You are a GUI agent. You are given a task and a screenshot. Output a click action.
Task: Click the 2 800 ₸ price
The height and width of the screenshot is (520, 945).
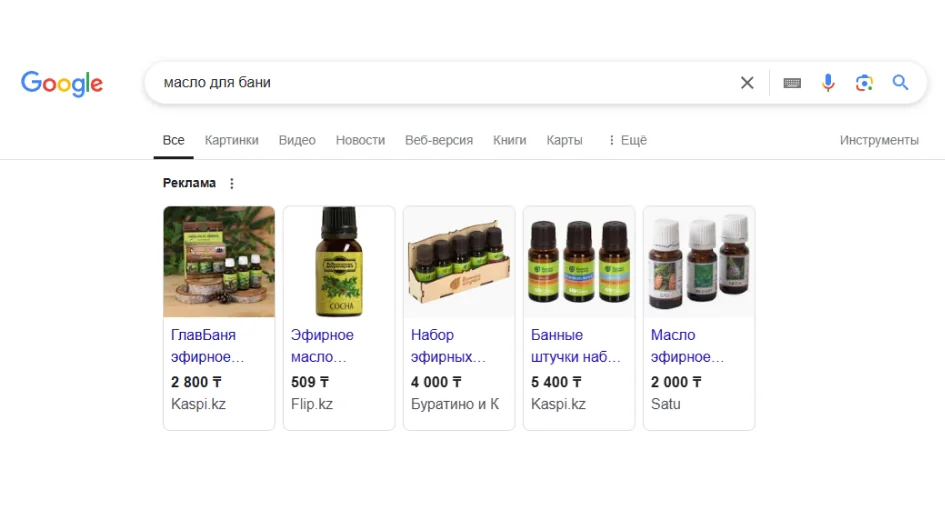click(x=196, y=382)
